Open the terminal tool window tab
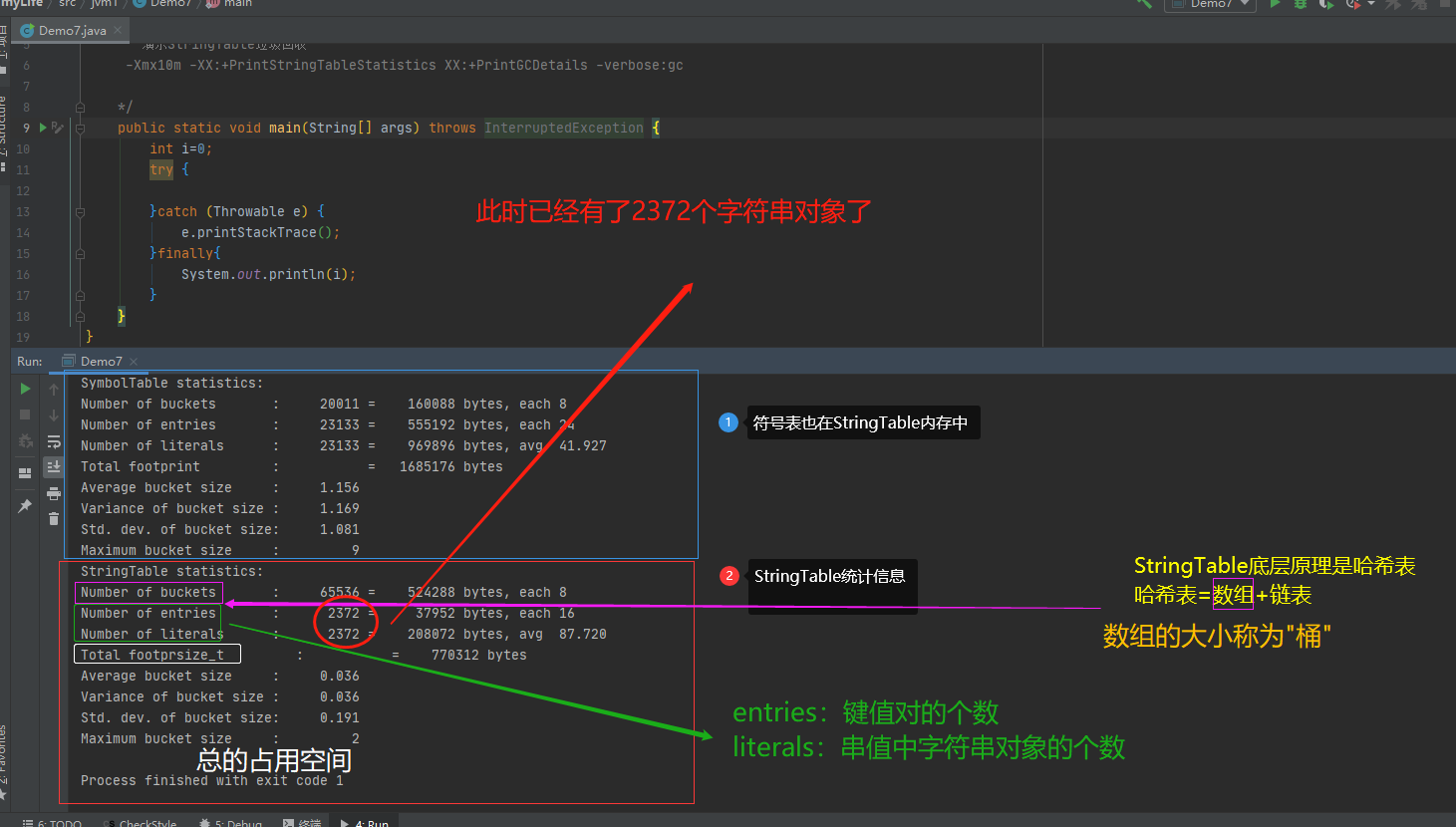 tap(302, 823)
